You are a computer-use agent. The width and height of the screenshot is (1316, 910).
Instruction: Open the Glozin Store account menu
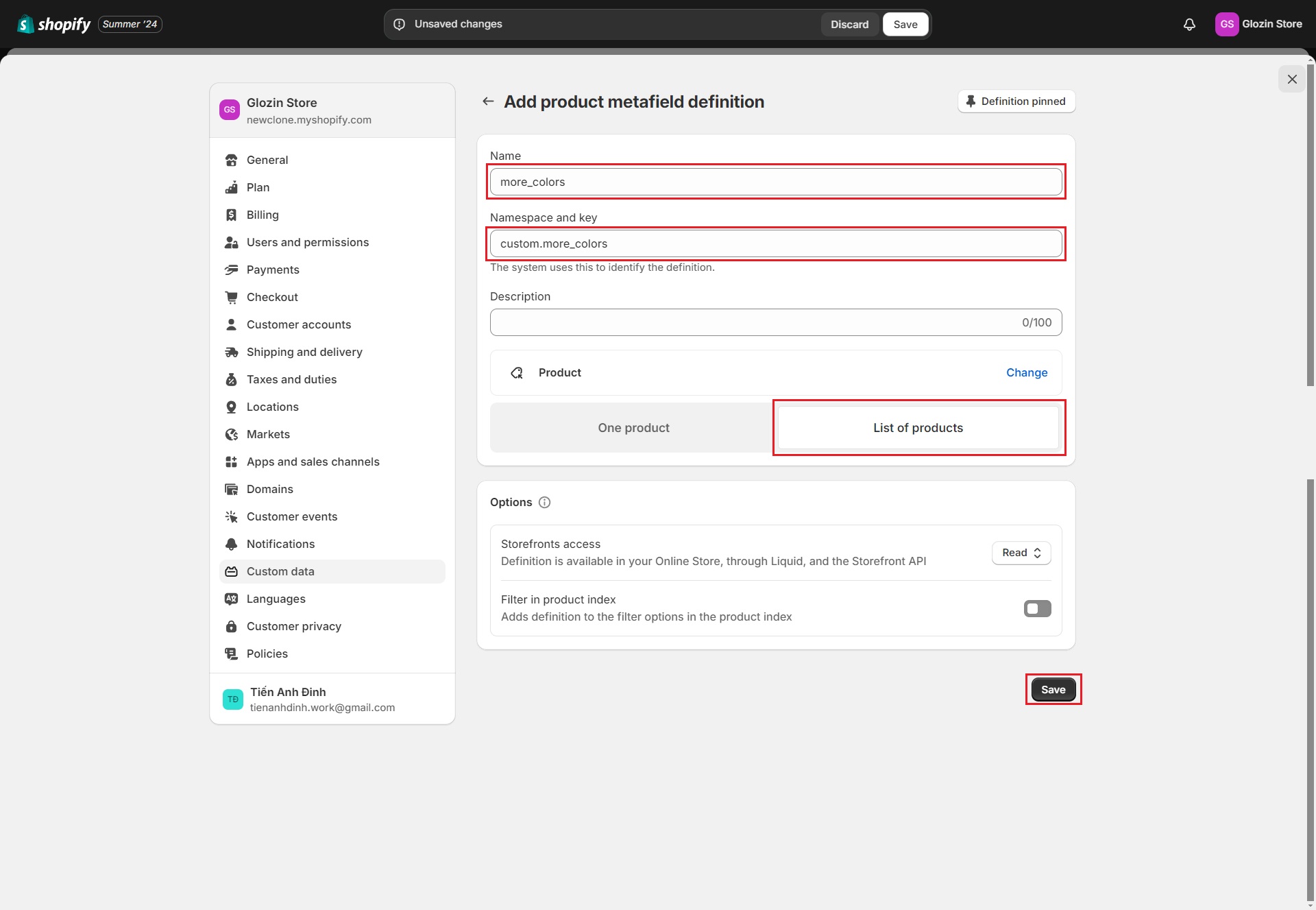tap(1259, 24)
